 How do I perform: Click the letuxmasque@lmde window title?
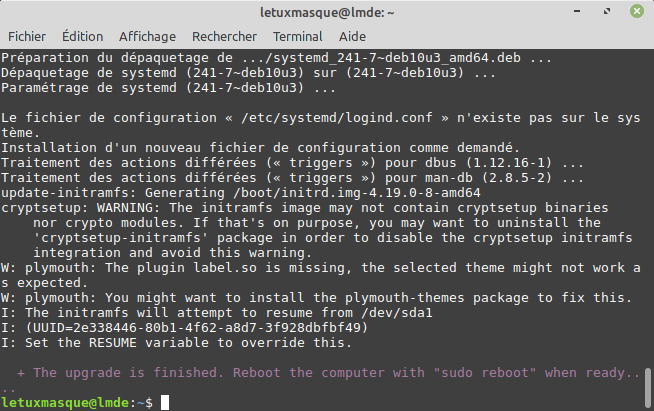327,12
